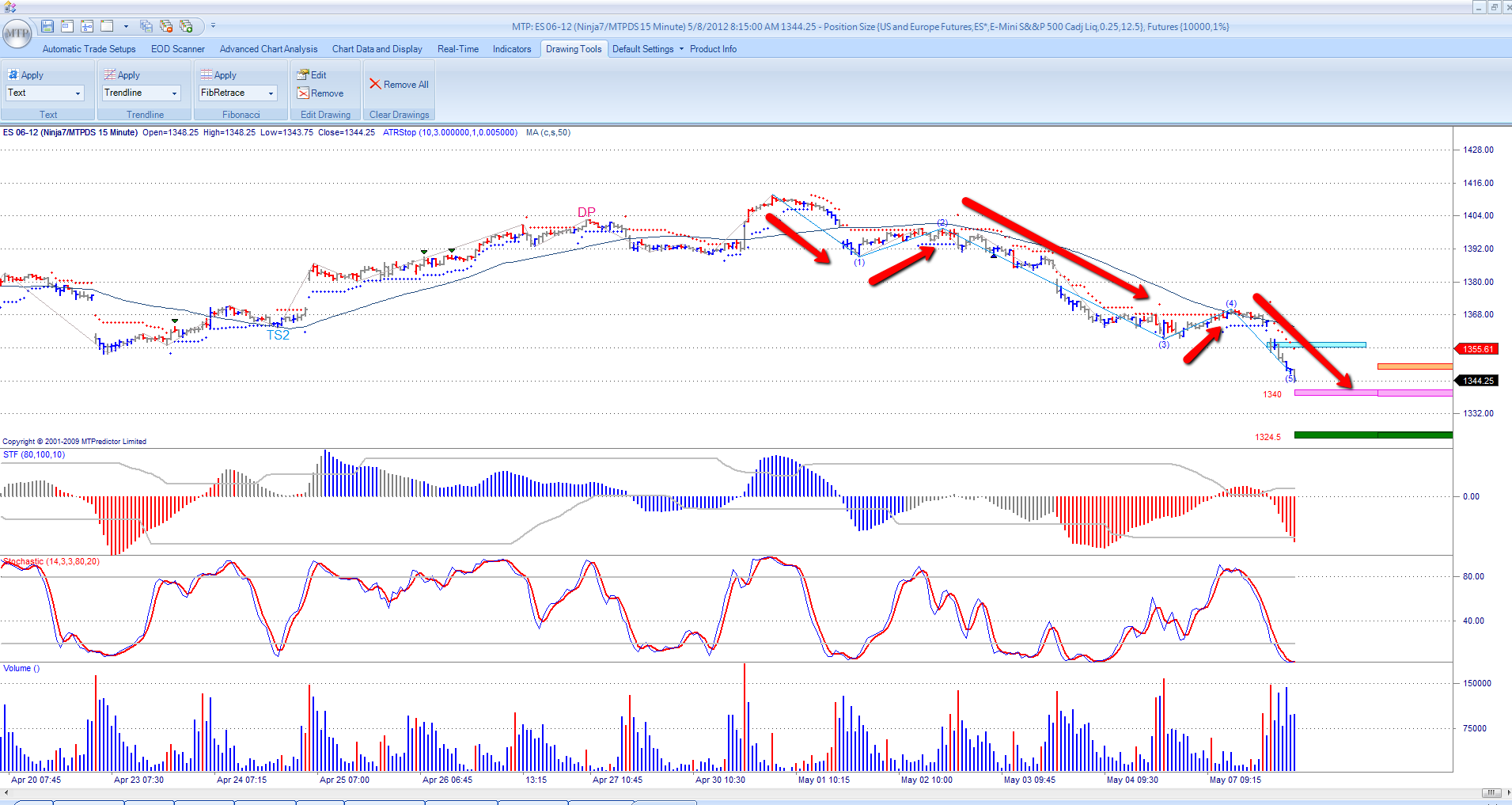Click the wave (1) label on the chart
Viewport: 1512px width, 805px height.
click(x=859, y=262)
